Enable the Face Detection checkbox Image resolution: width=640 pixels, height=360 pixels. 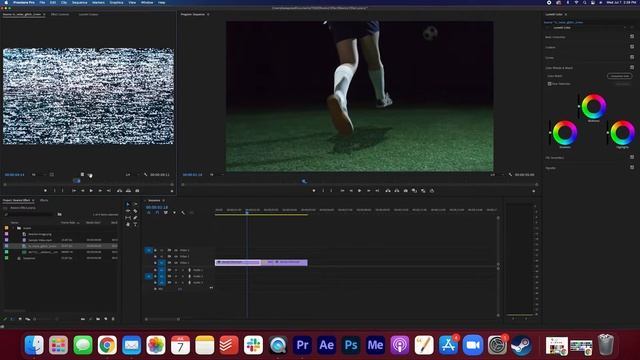click(549, 84)
